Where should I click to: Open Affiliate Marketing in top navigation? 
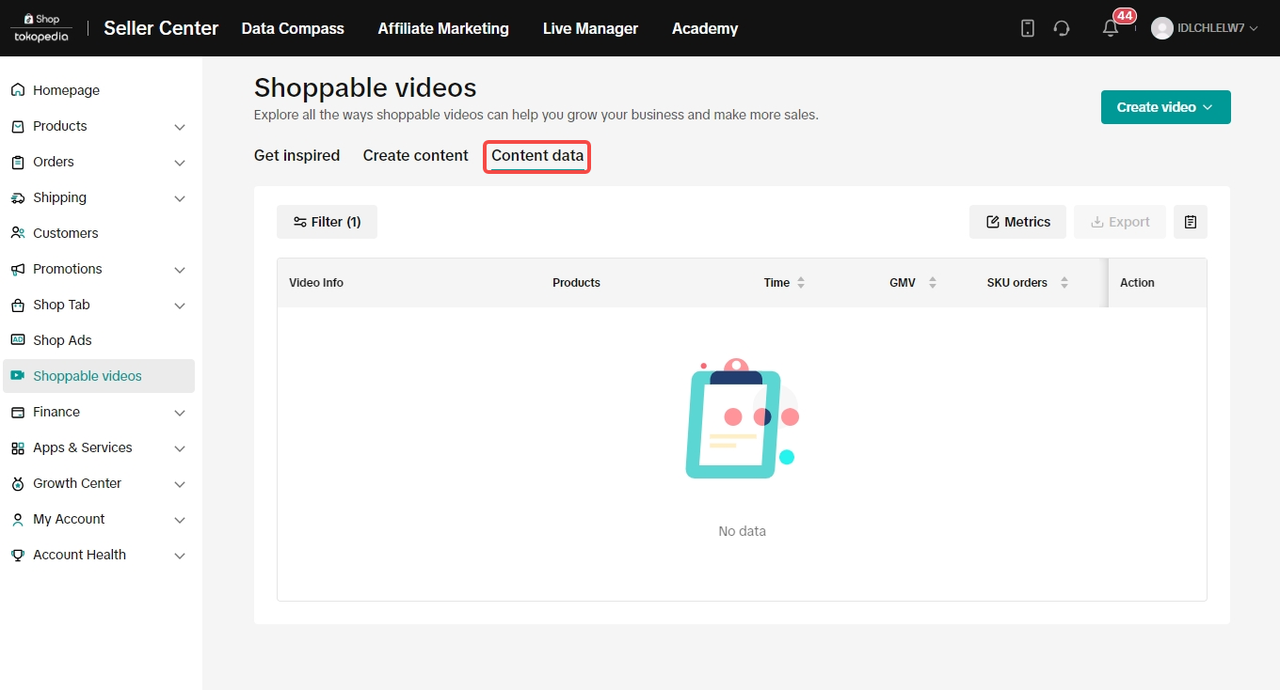click(x=443, y=28)
